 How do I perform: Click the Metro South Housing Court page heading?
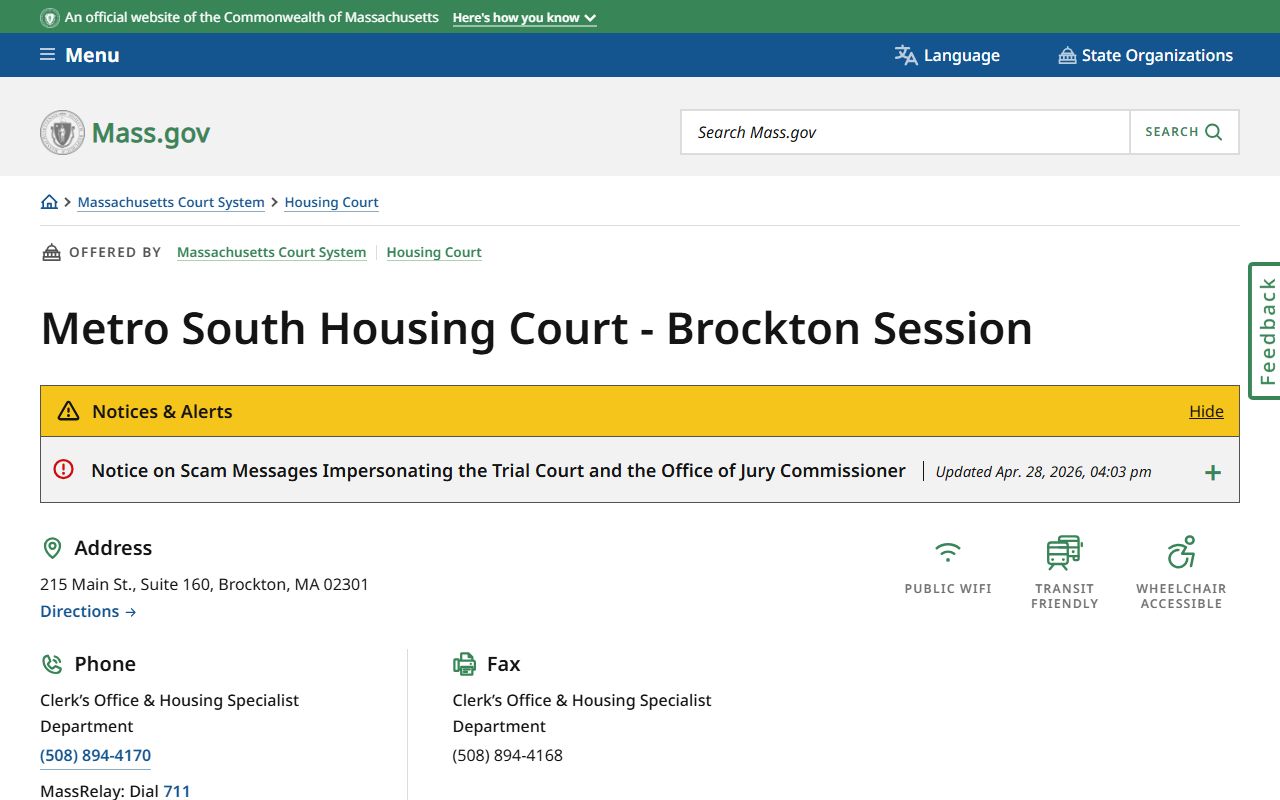[536, 329]
